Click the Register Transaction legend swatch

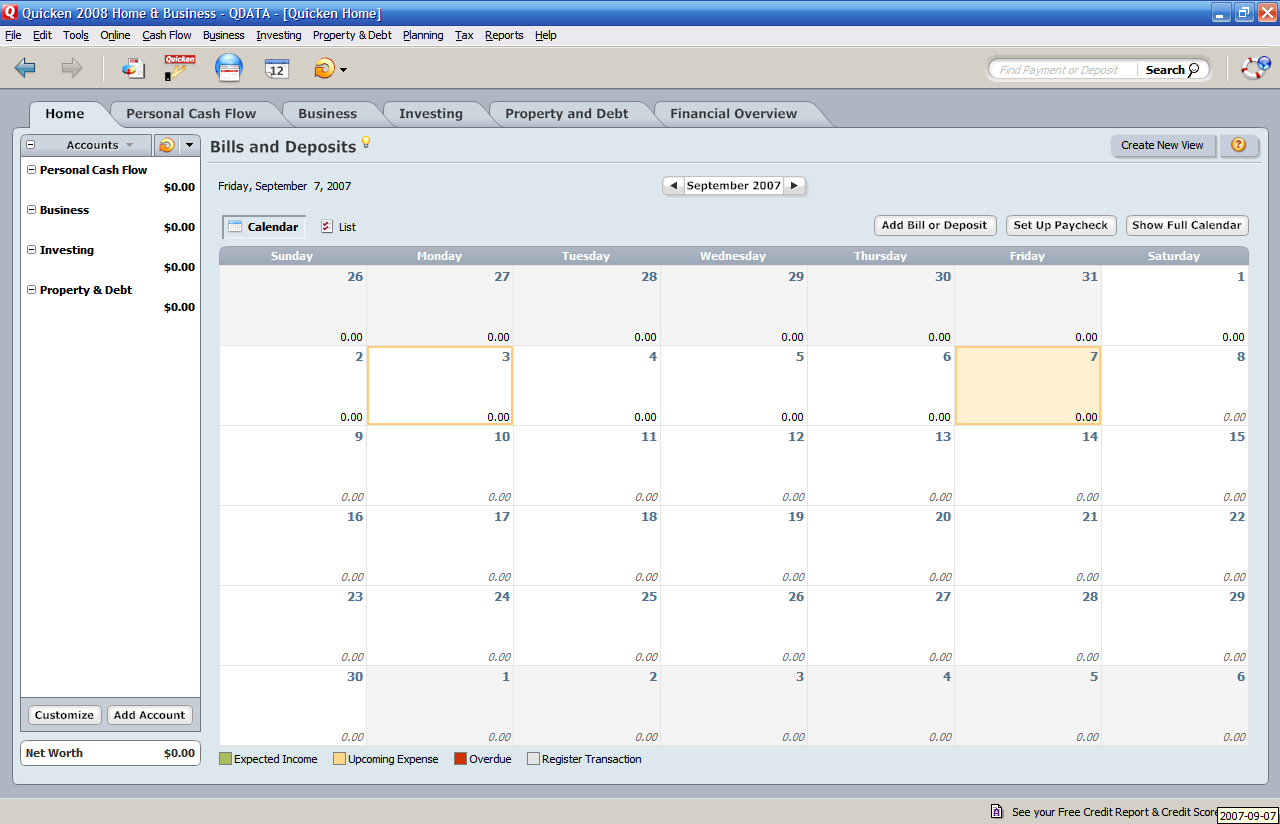[x=533, y=759]
